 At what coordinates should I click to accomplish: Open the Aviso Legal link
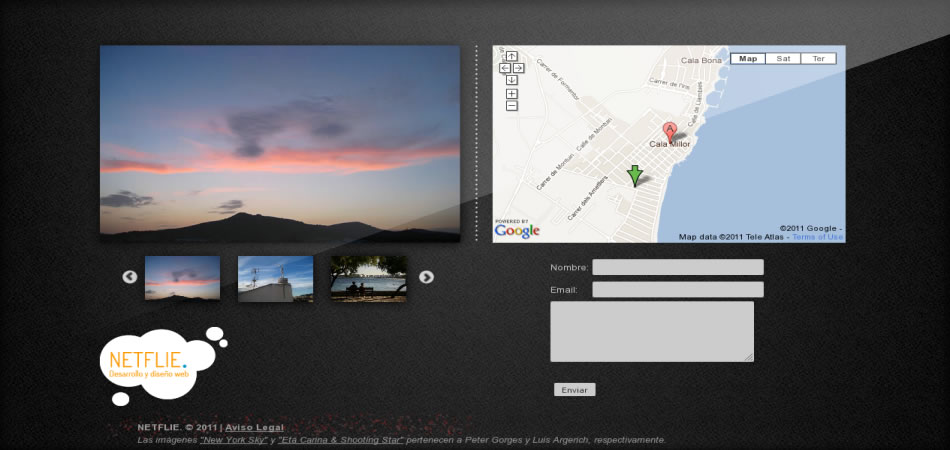[x=254, y=427]
